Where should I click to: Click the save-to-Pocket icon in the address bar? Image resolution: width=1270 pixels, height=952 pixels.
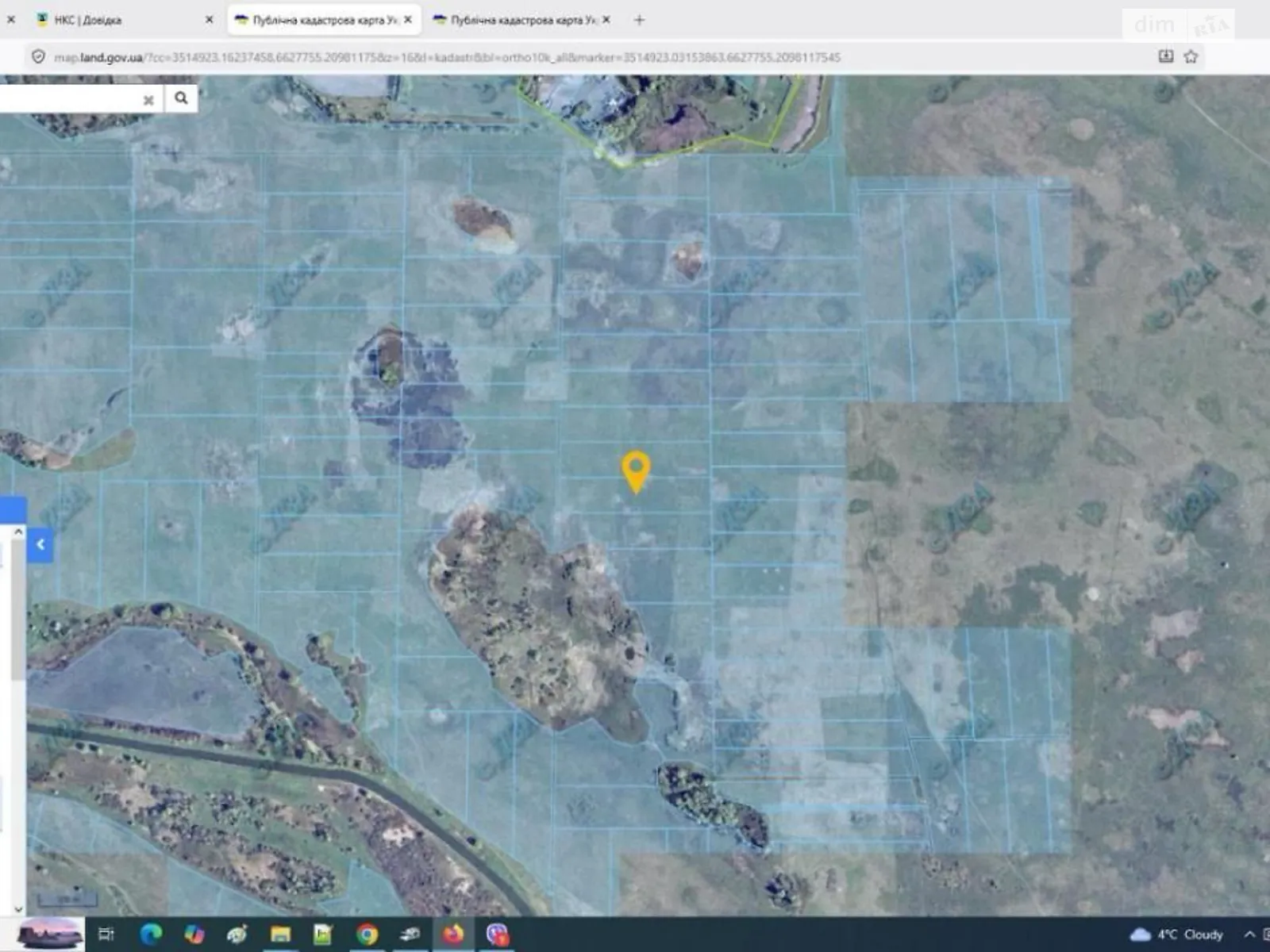point(1165,56)
